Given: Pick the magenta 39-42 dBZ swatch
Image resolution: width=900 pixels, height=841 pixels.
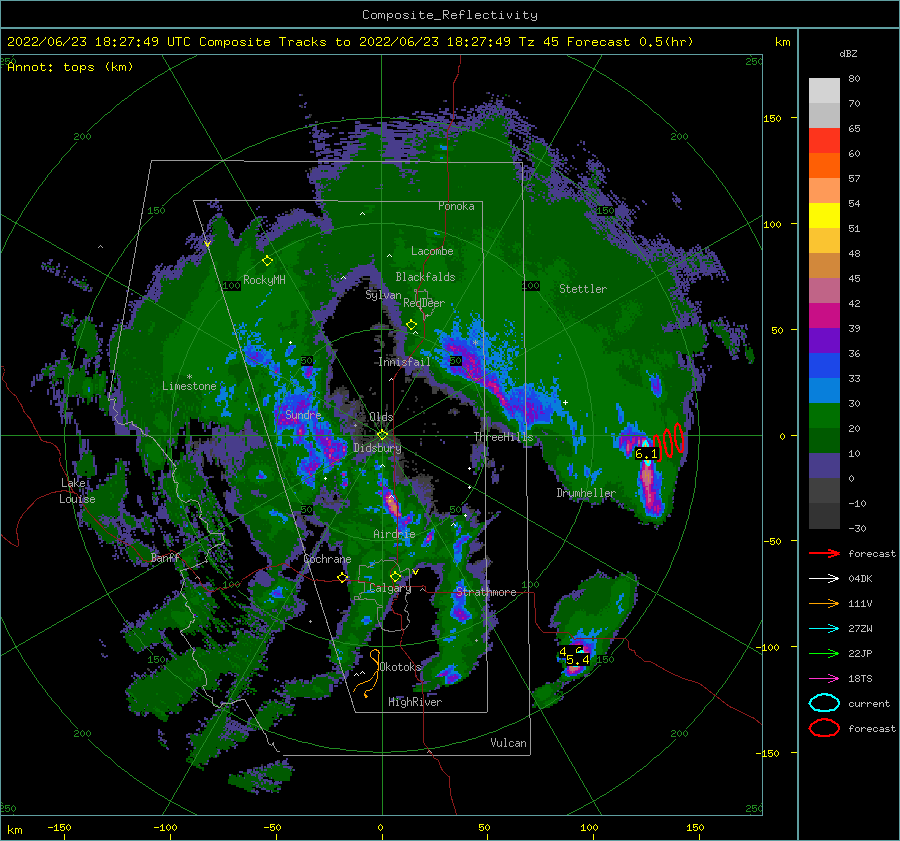Looking at the screenshot, I should click(824, 316).
